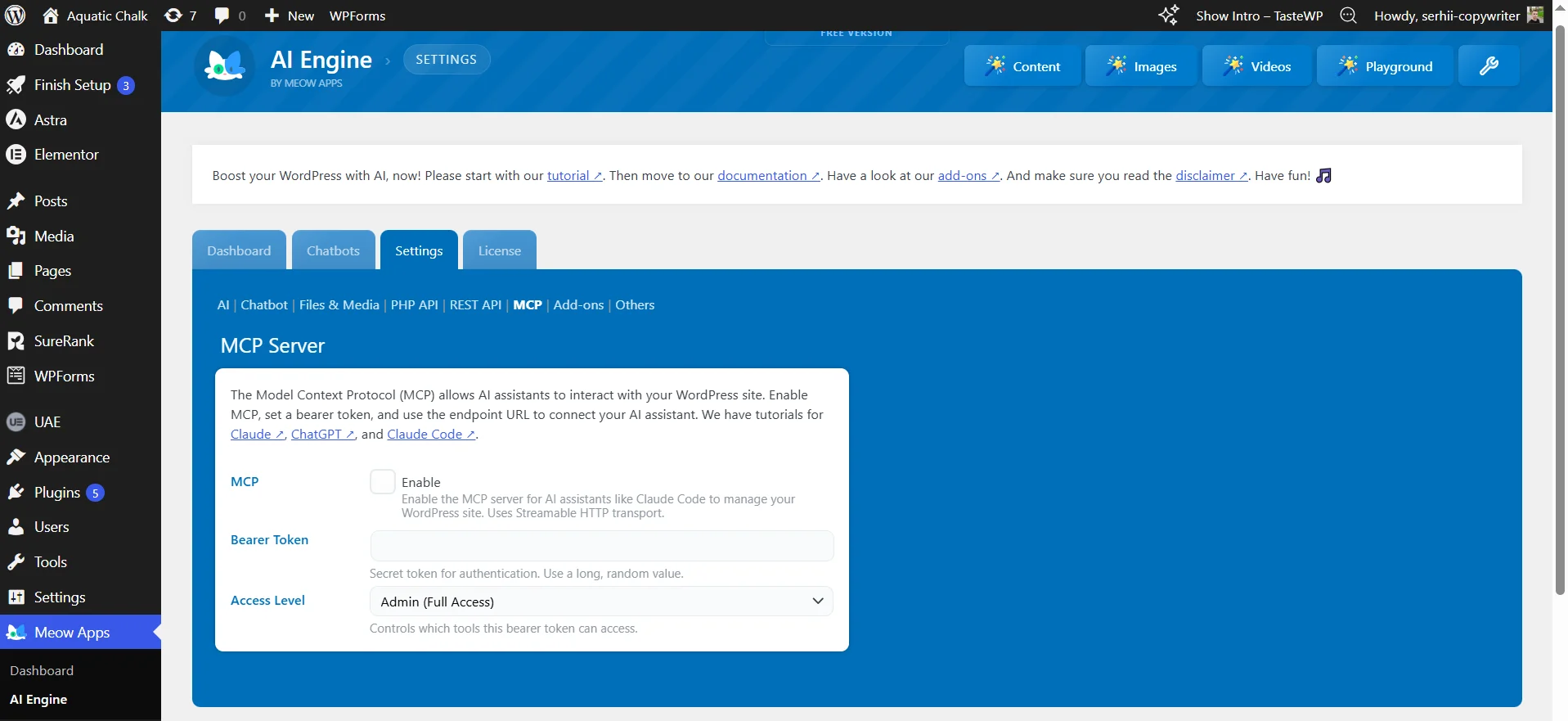Click the UAE icon in sidebar
Screen dimensions: 1568x721
click(16, 422)
